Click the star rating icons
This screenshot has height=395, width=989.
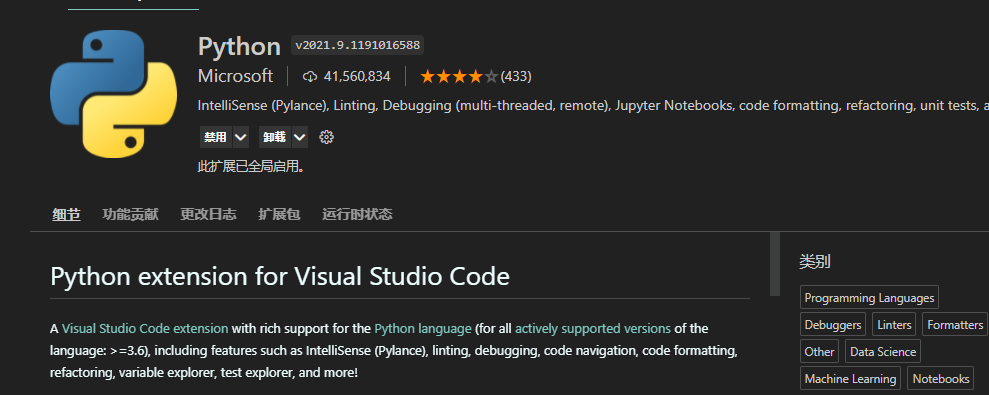coord(459,77)
